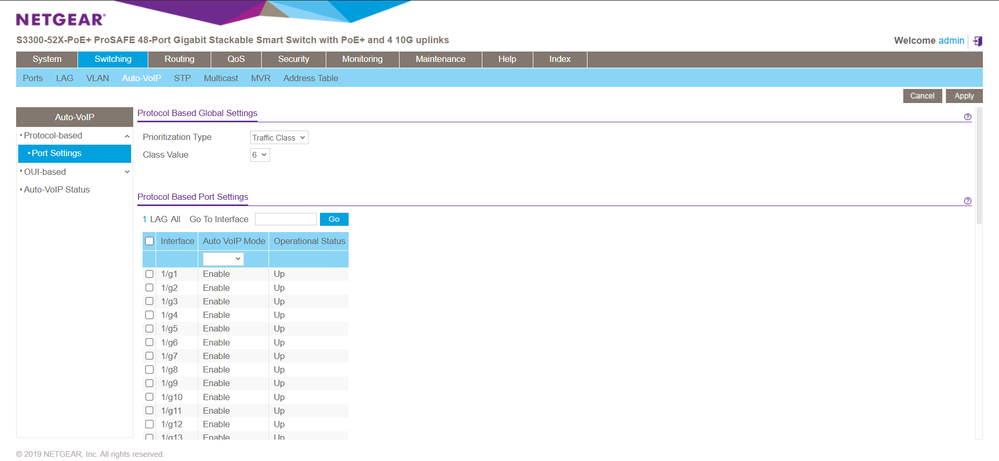The height and width of the screenshot is (461, 999).
Task: Show All interfaces link
Action: coord(175,219)
